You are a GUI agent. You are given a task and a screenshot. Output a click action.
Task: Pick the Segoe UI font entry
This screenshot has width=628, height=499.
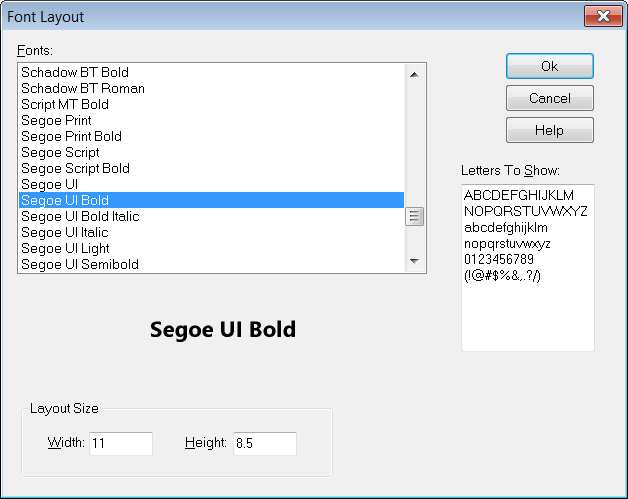[x=49, y=184]
